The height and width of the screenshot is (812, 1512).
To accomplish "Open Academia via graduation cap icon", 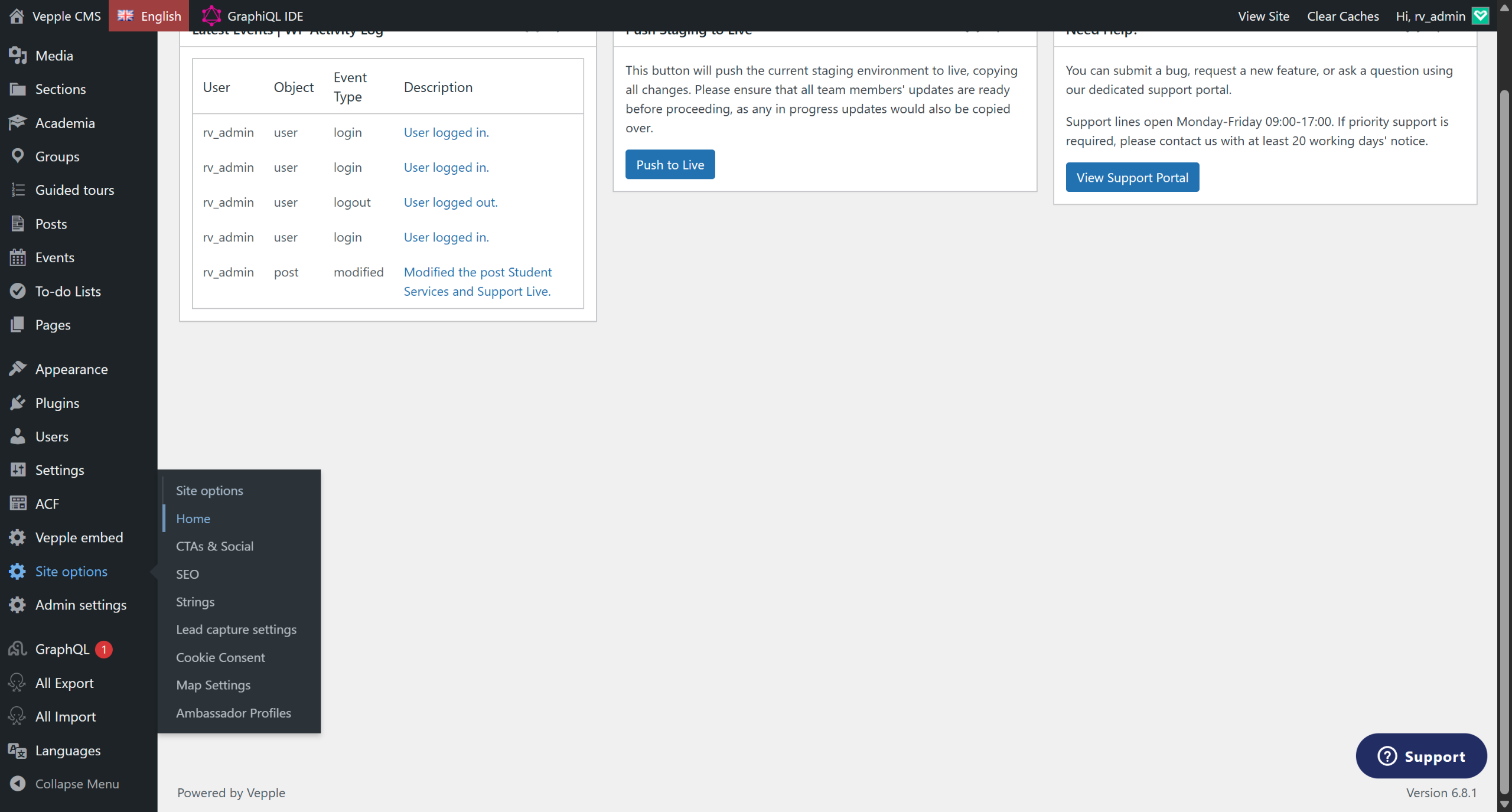I will click(x=18, y=123).
